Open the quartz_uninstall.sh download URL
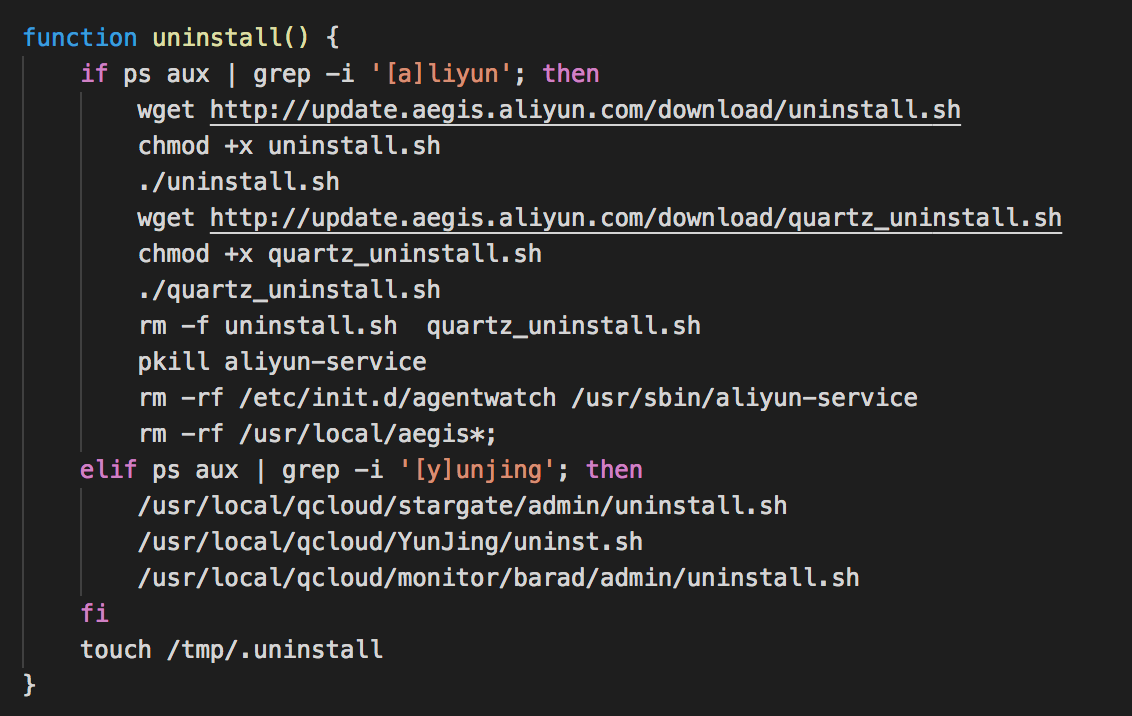1132x716 pixels. (635, 219)
